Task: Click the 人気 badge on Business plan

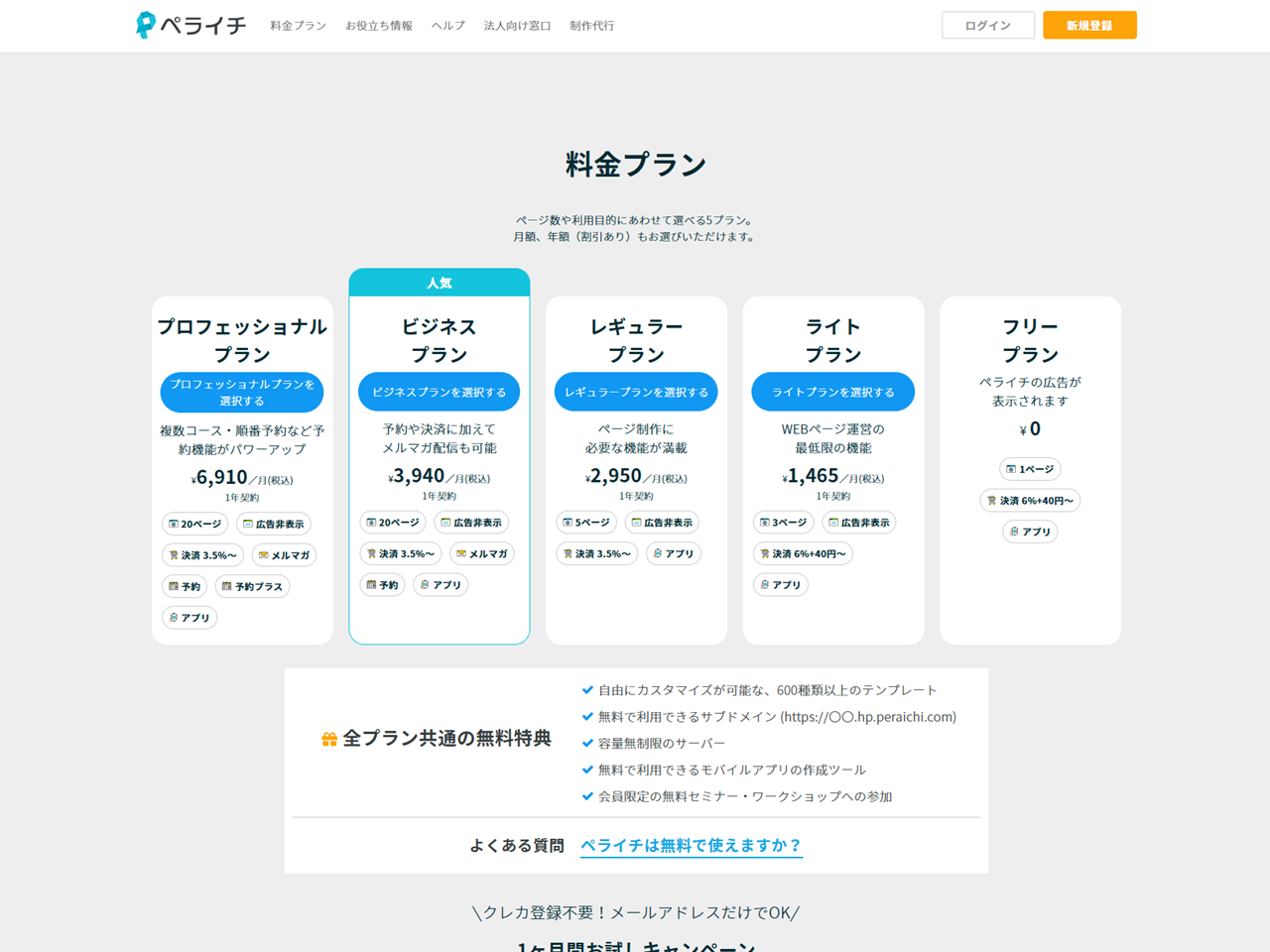Action: [440, 283]
